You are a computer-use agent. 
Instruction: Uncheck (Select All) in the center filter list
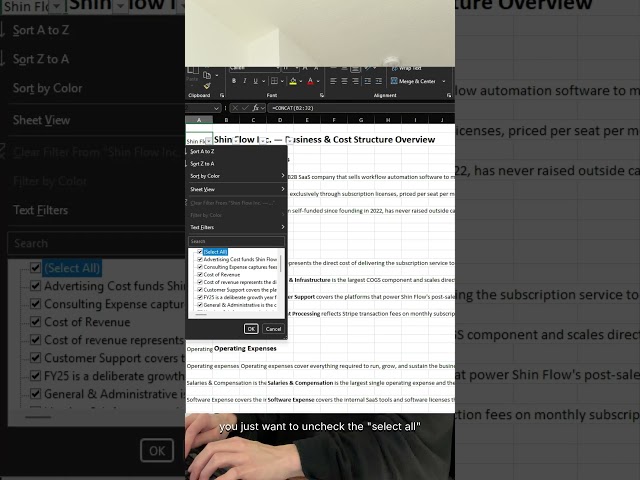click(x=200, y=252)
